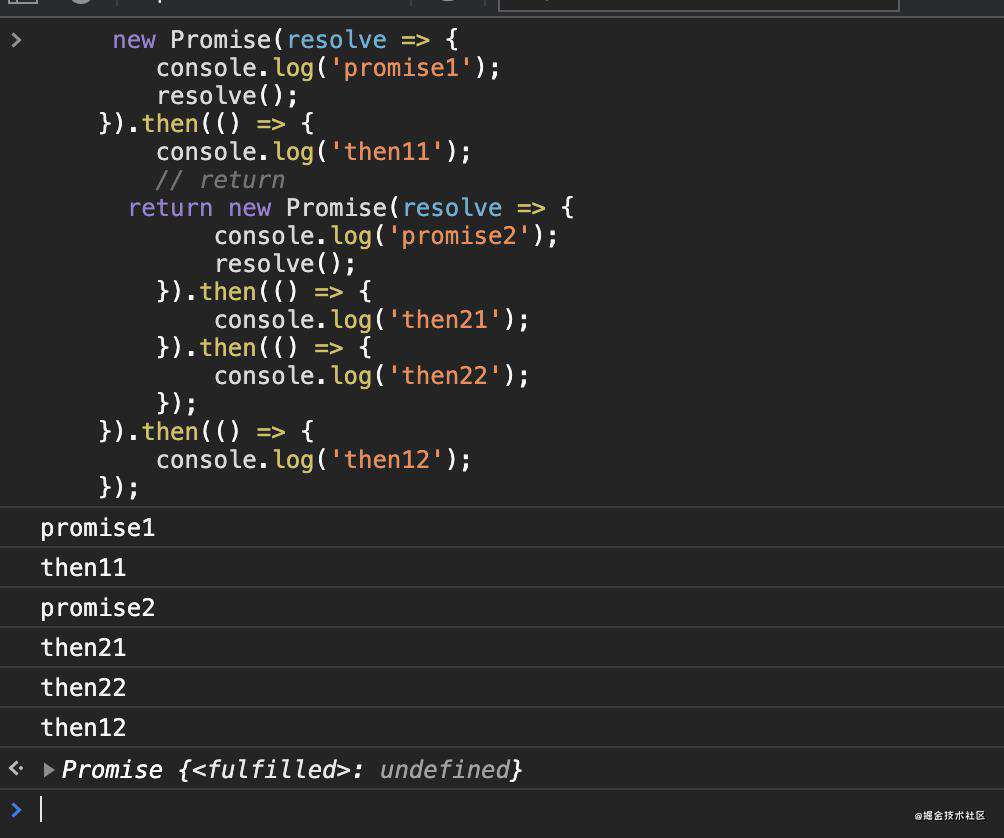The height and width of the screenshot is (838, 1004).
Task: Click the 'Promise {<fulfilled>: undefined}' result text
Action: point(291,769)
